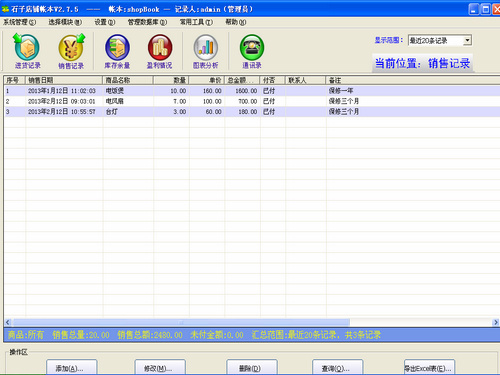Click the 当前位置: 销售记录 label
This screenshot has width=500, height=375.
423,63
